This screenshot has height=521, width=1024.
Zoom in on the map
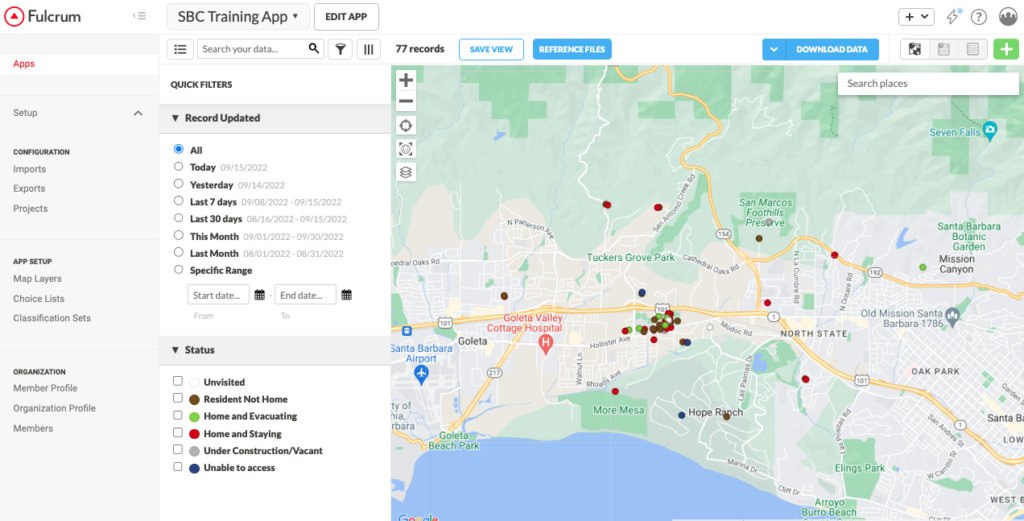pyautogui.click(x=406, y=80)
